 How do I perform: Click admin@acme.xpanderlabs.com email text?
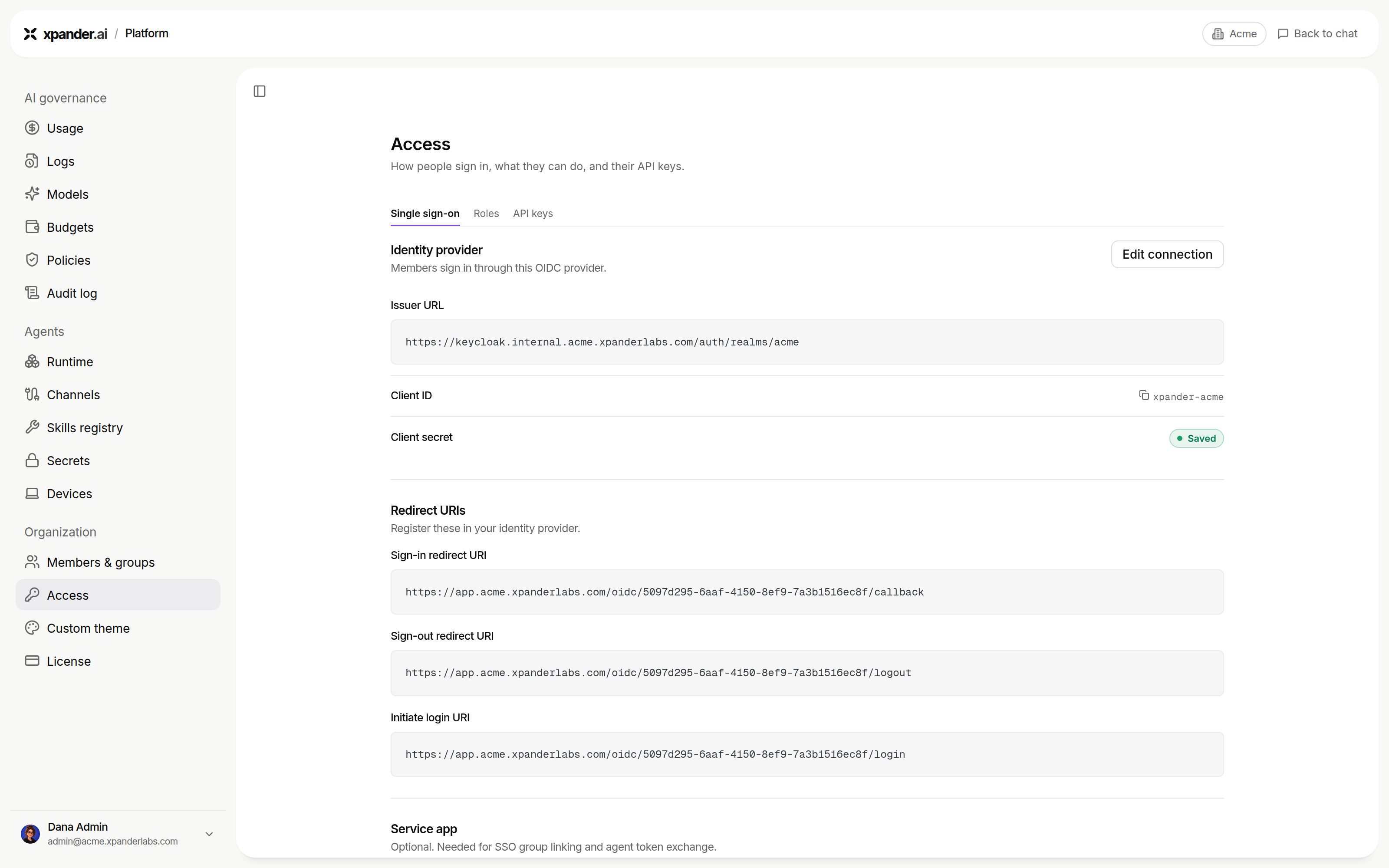pos(112,842)
